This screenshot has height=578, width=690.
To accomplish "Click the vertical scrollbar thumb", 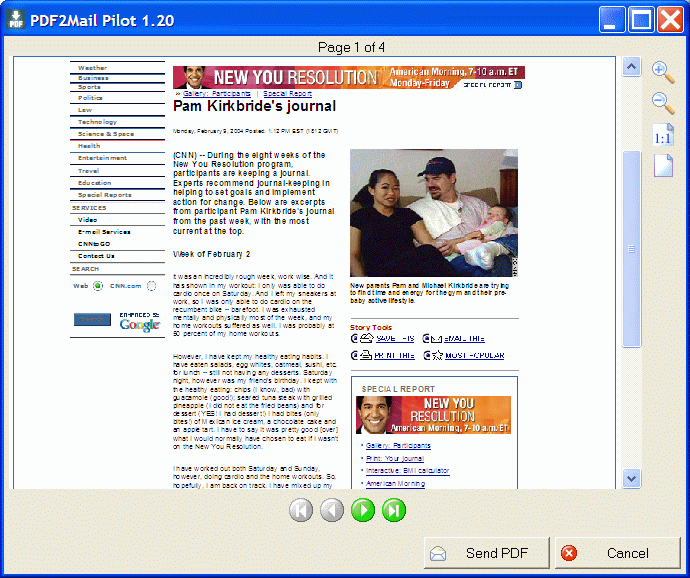I will pyautogui.click(x=631, y=249).
